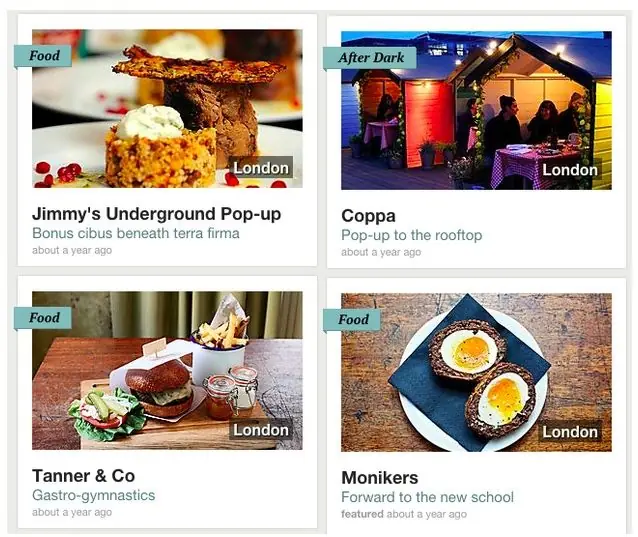This screenshot has height=537, width=638.
Task: Click the Jimmy's Underground Pop-up title
Action: [x=157, y=214]
